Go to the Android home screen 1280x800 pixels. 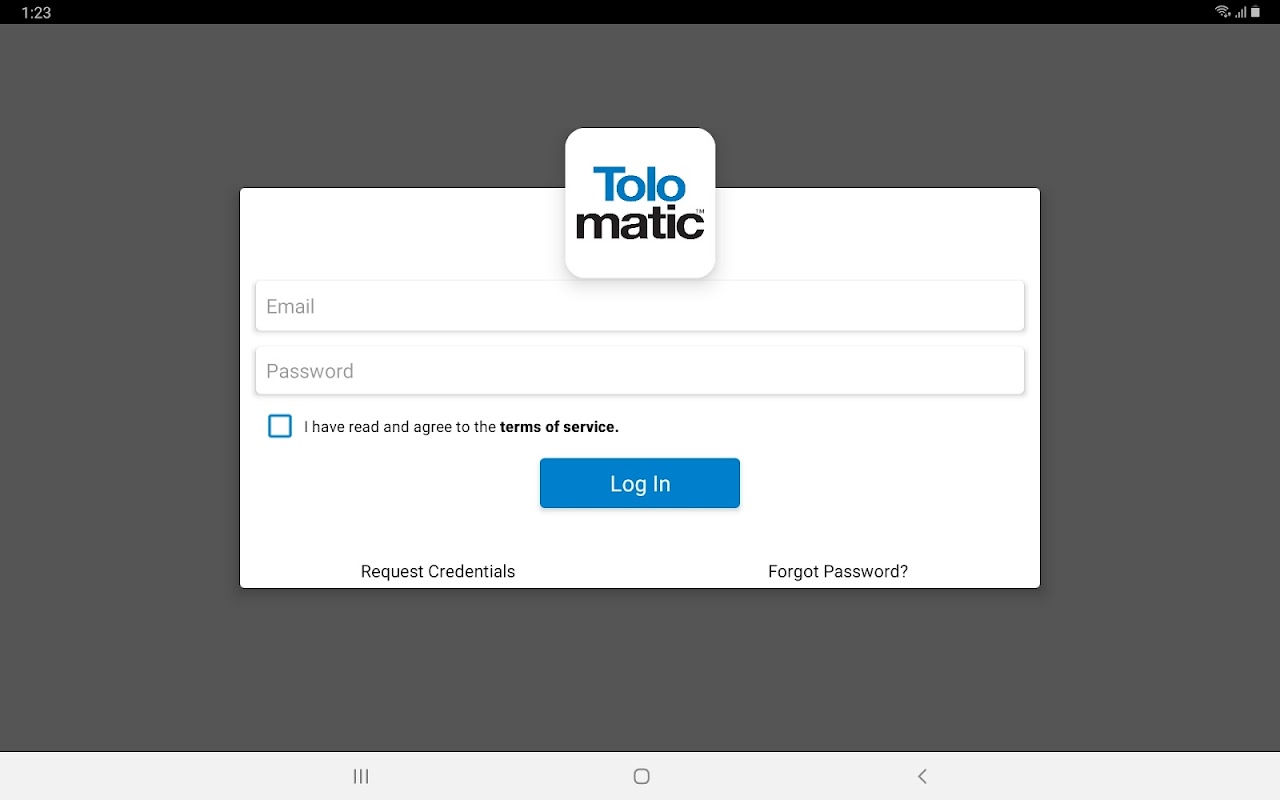click(x=642, y=776)
